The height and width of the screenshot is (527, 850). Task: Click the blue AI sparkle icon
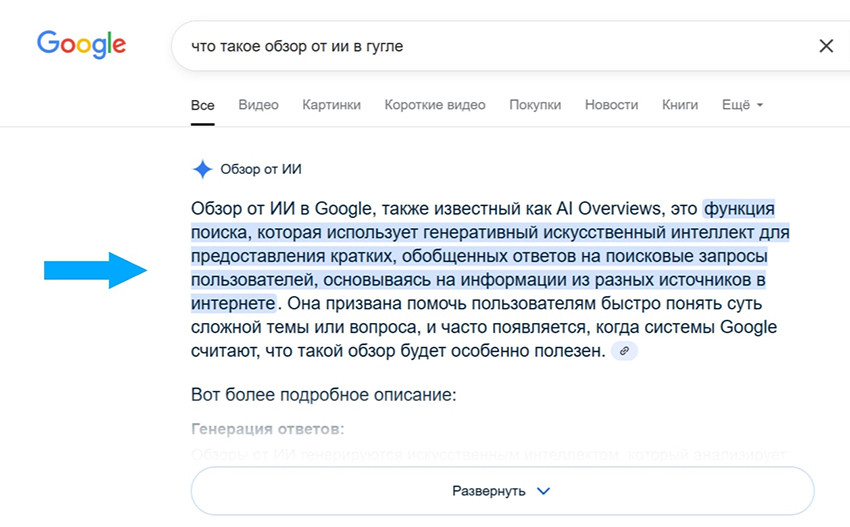[x=202, y=169]
